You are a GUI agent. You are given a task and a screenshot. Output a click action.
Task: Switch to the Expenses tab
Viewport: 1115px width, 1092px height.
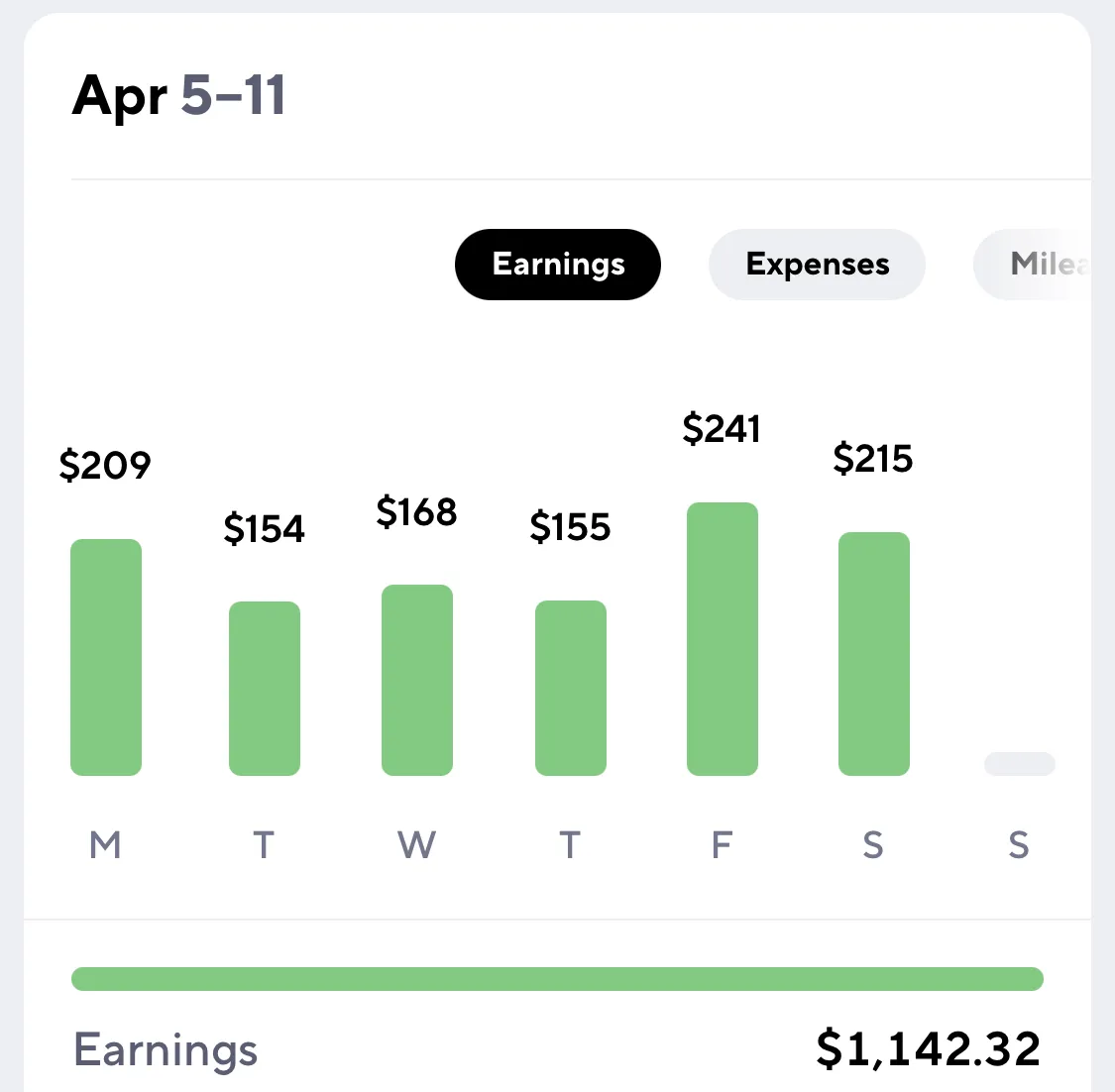pyautogui.click(x=817, y=265)
